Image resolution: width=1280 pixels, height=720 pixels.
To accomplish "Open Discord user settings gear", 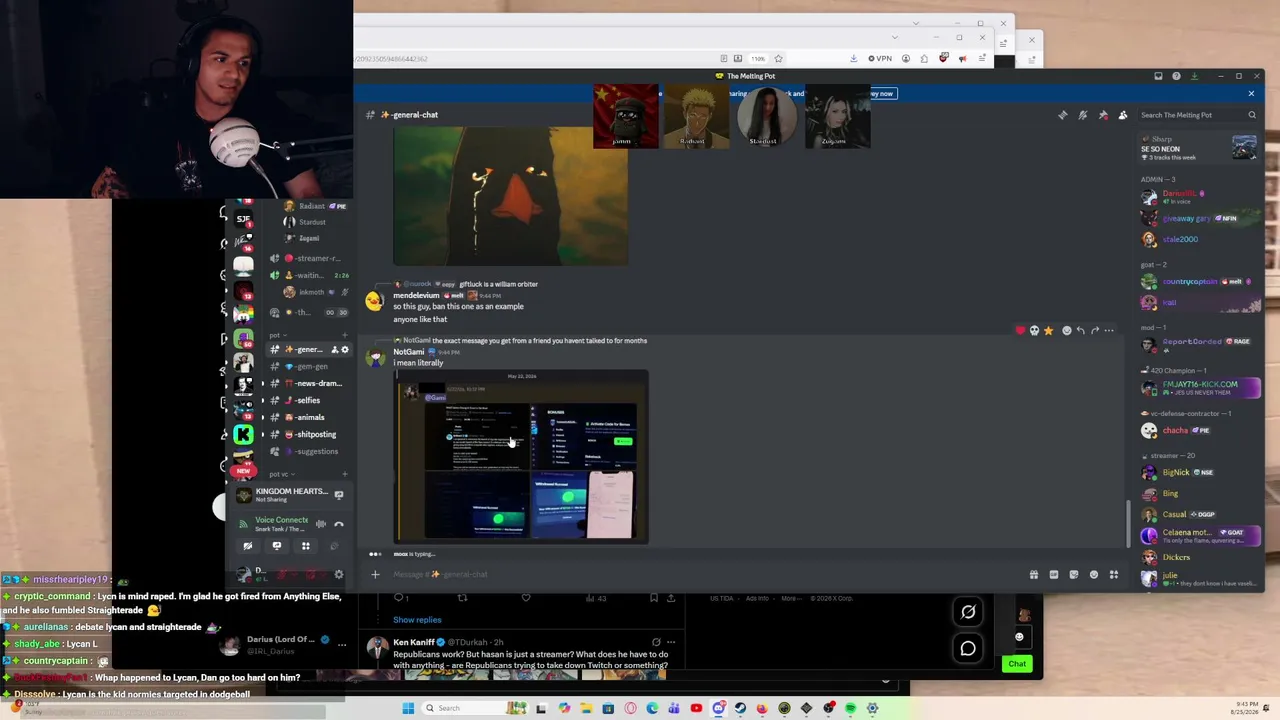I will pyautogui.click(x=339, y=575).
